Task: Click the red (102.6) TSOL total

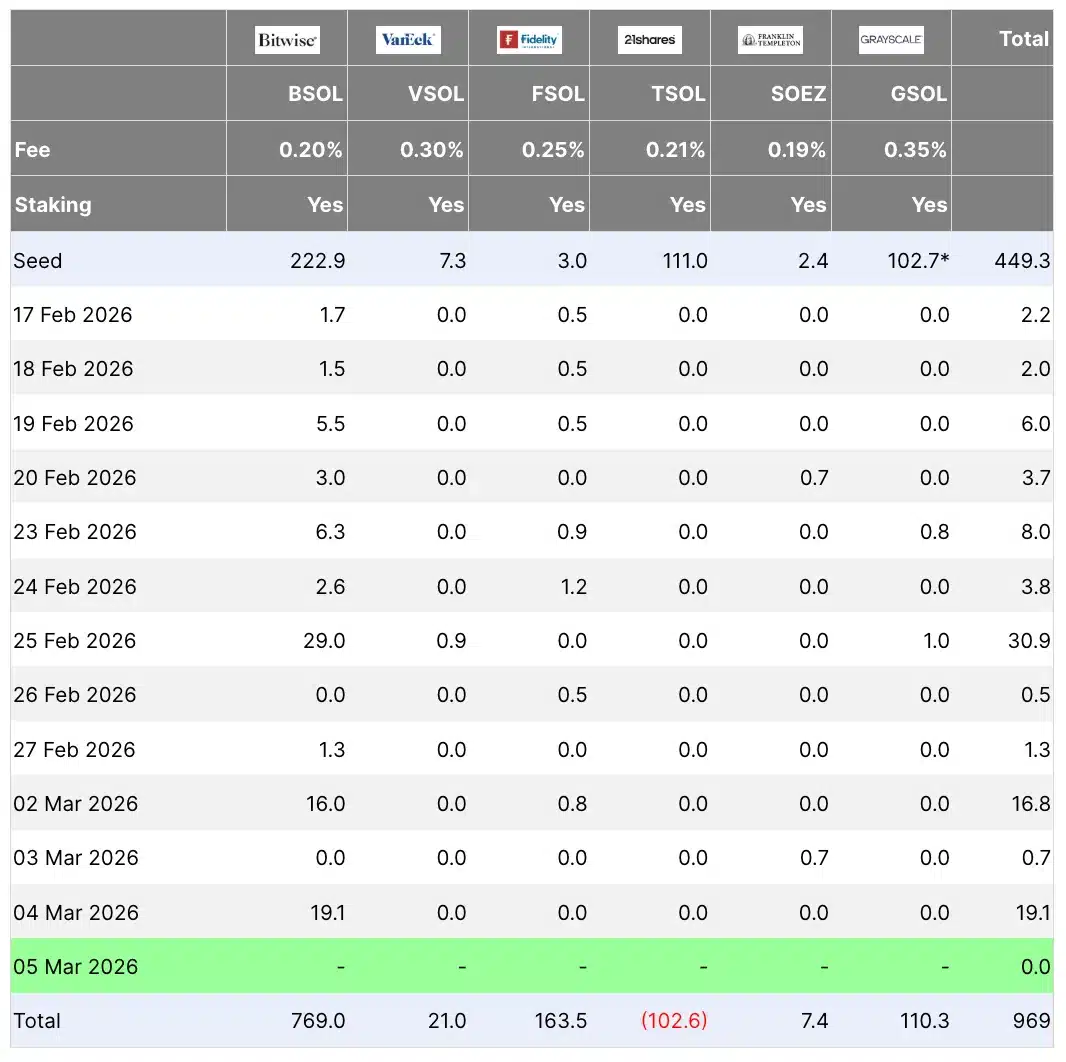Action: pyautogui.click(x=673, y=1021)
